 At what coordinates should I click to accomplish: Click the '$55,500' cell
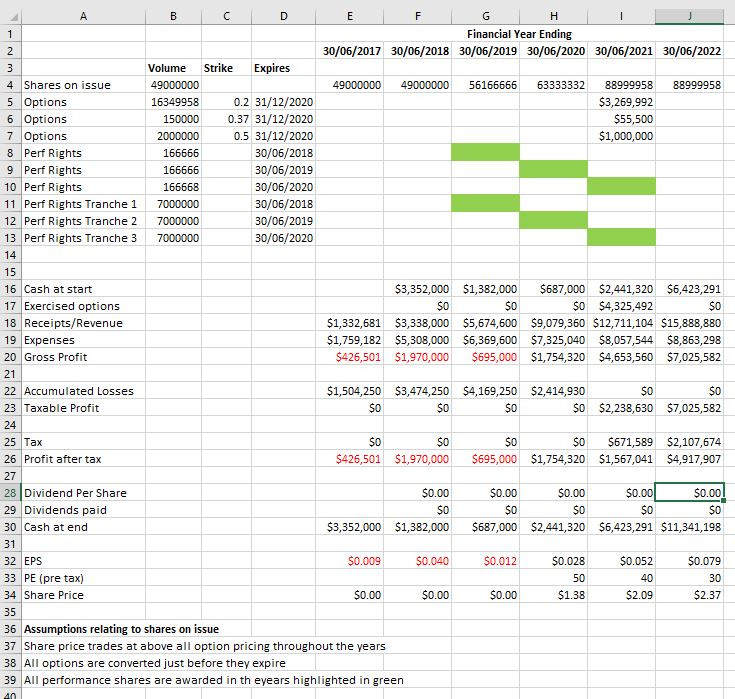(x=622, y=119)
